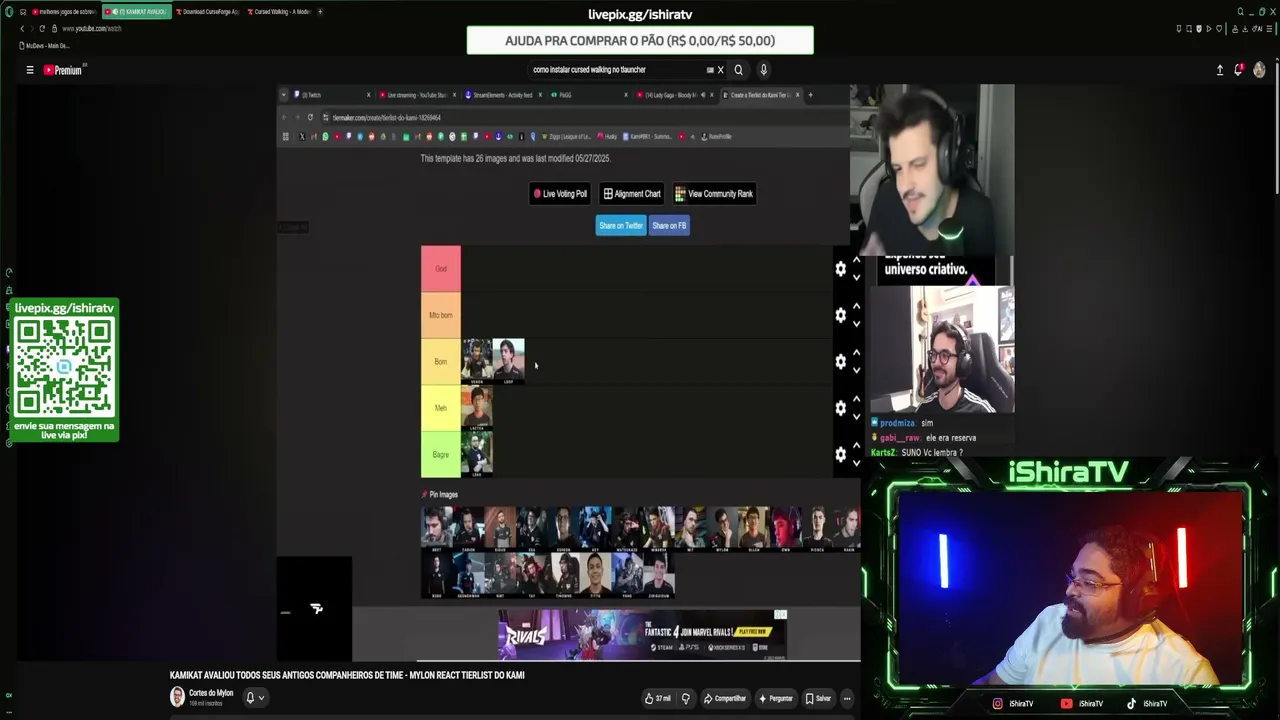
Task: Click the Perguntar button
Action: click(776, 698)
